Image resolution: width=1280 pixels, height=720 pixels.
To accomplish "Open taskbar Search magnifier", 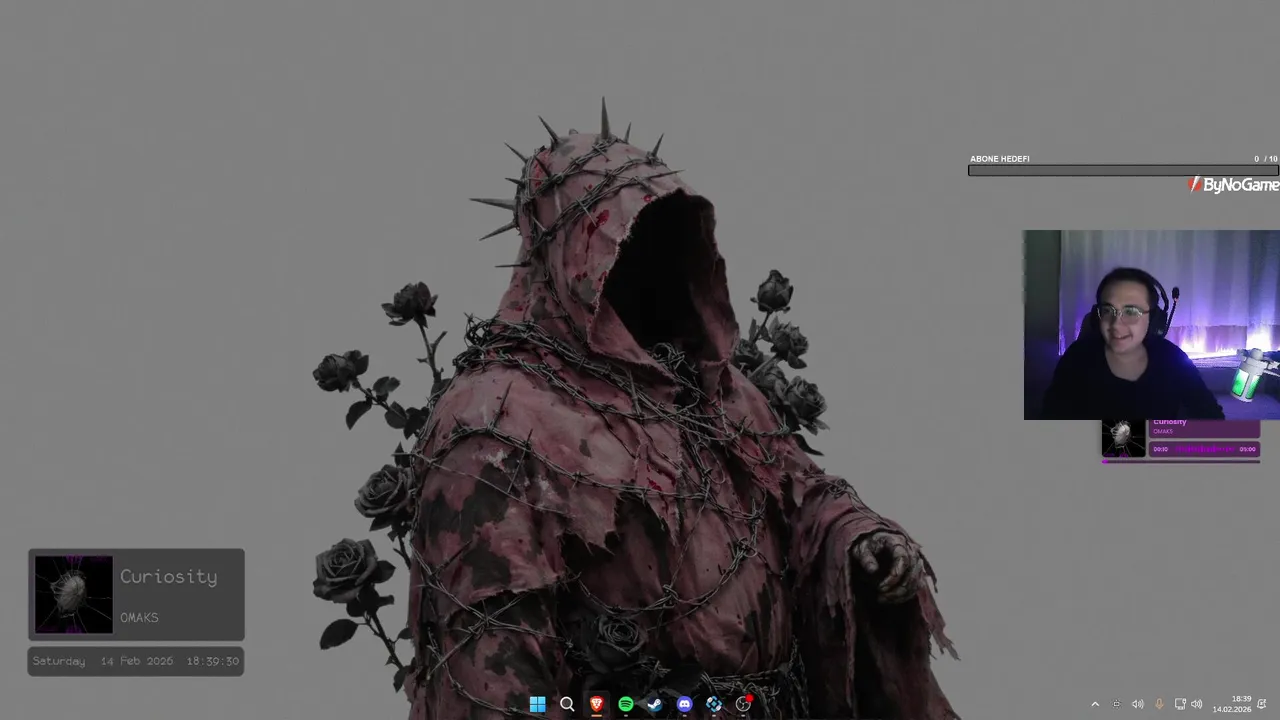I will pyautogui.click(x=567, y=704).
